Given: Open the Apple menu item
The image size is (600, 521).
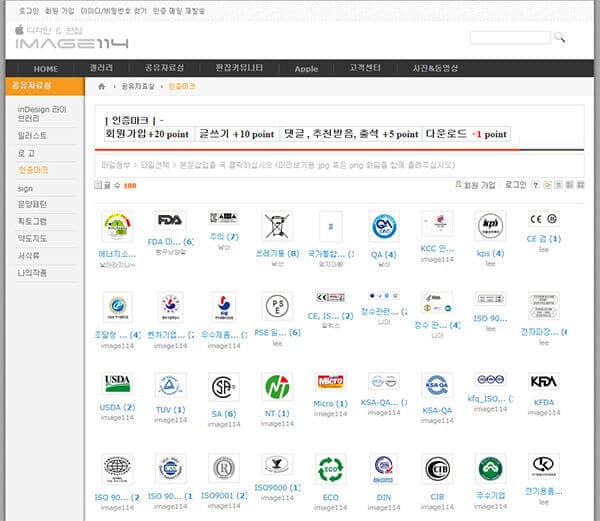Looking at the screenshot, I should pos(307,69).
